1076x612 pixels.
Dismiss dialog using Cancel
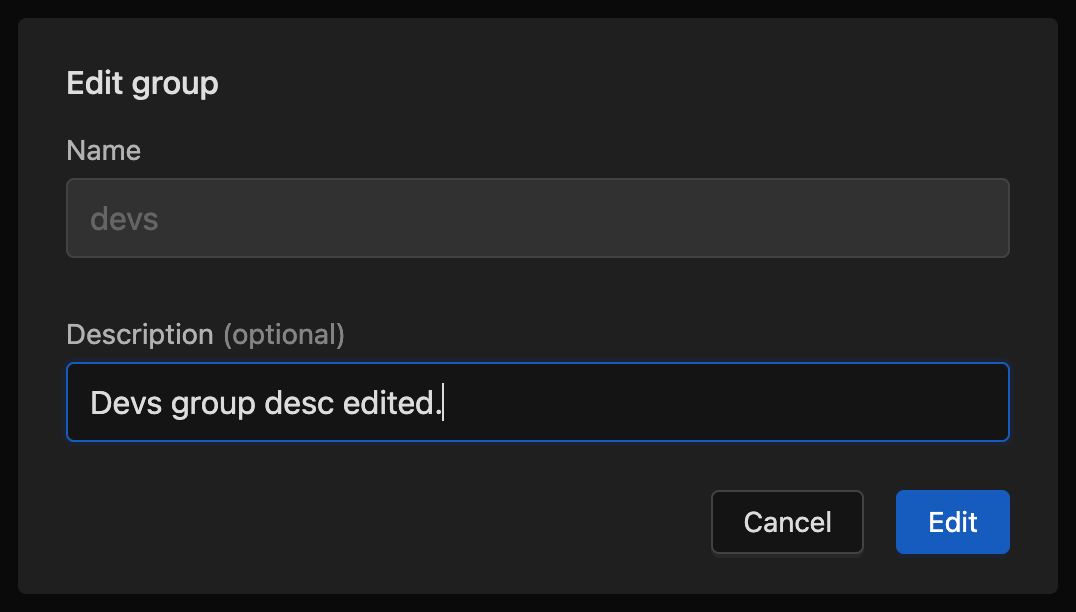point(787,522)
